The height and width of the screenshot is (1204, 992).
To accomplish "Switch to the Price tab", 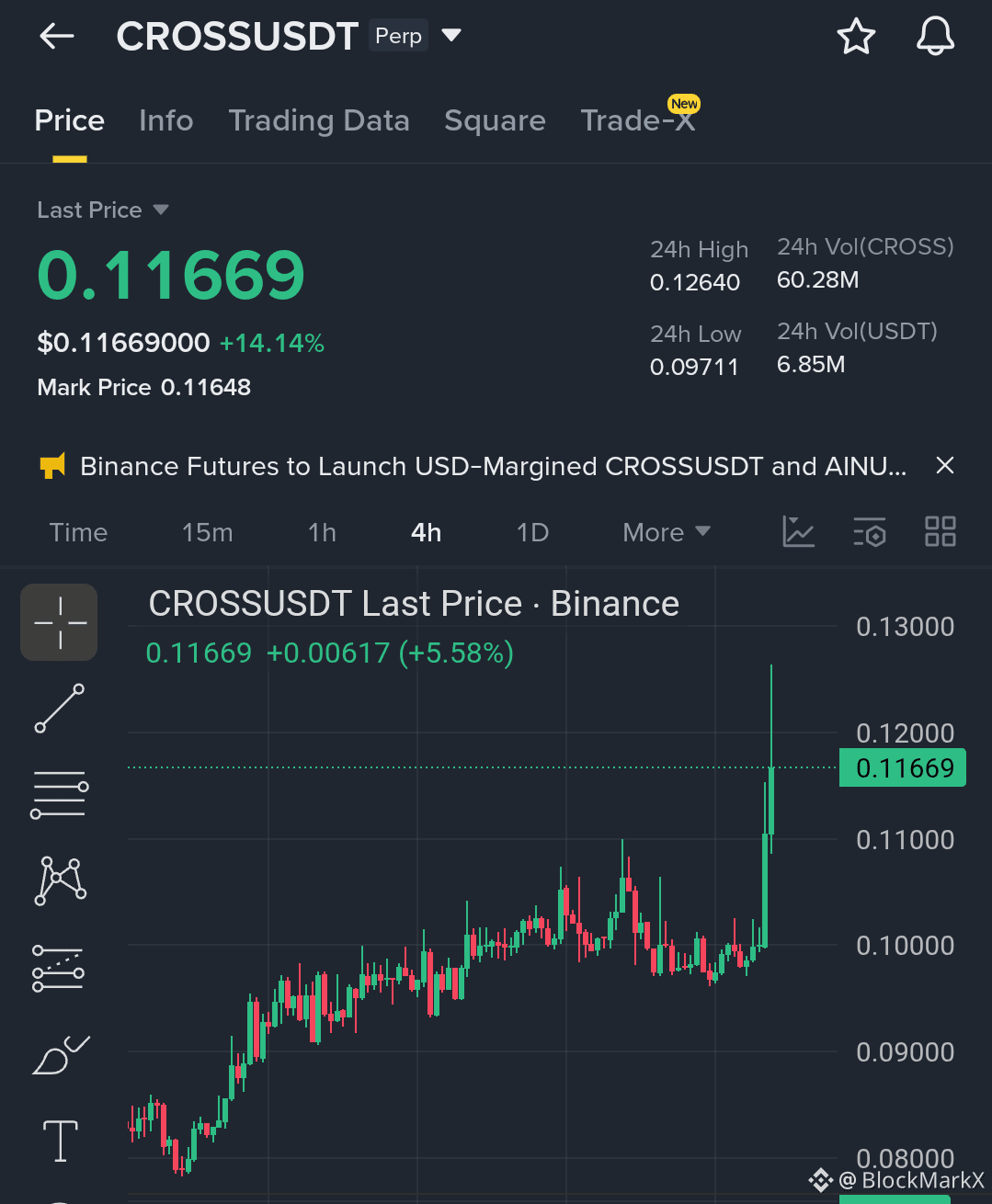I will (70, 120).
